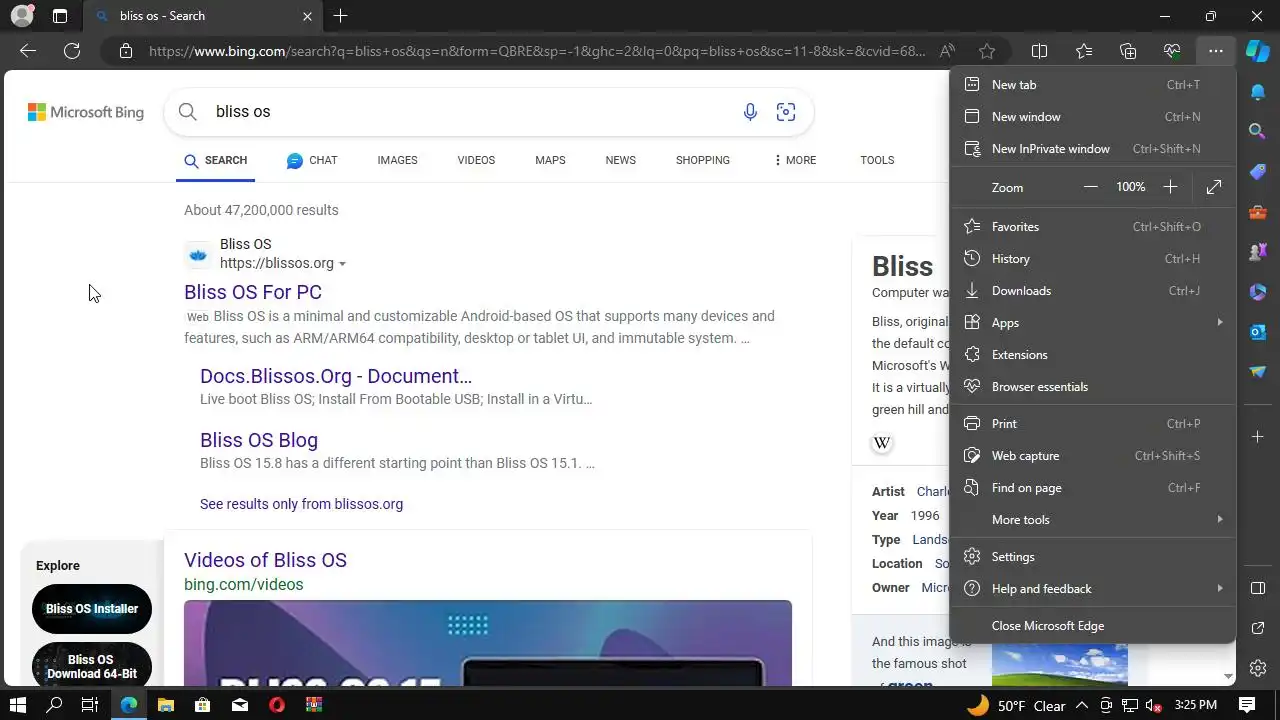This screenshot has width=1280, height=720.
Task: Open Videos of Bliss OS heading link
Action: click(x=265, y=560)
